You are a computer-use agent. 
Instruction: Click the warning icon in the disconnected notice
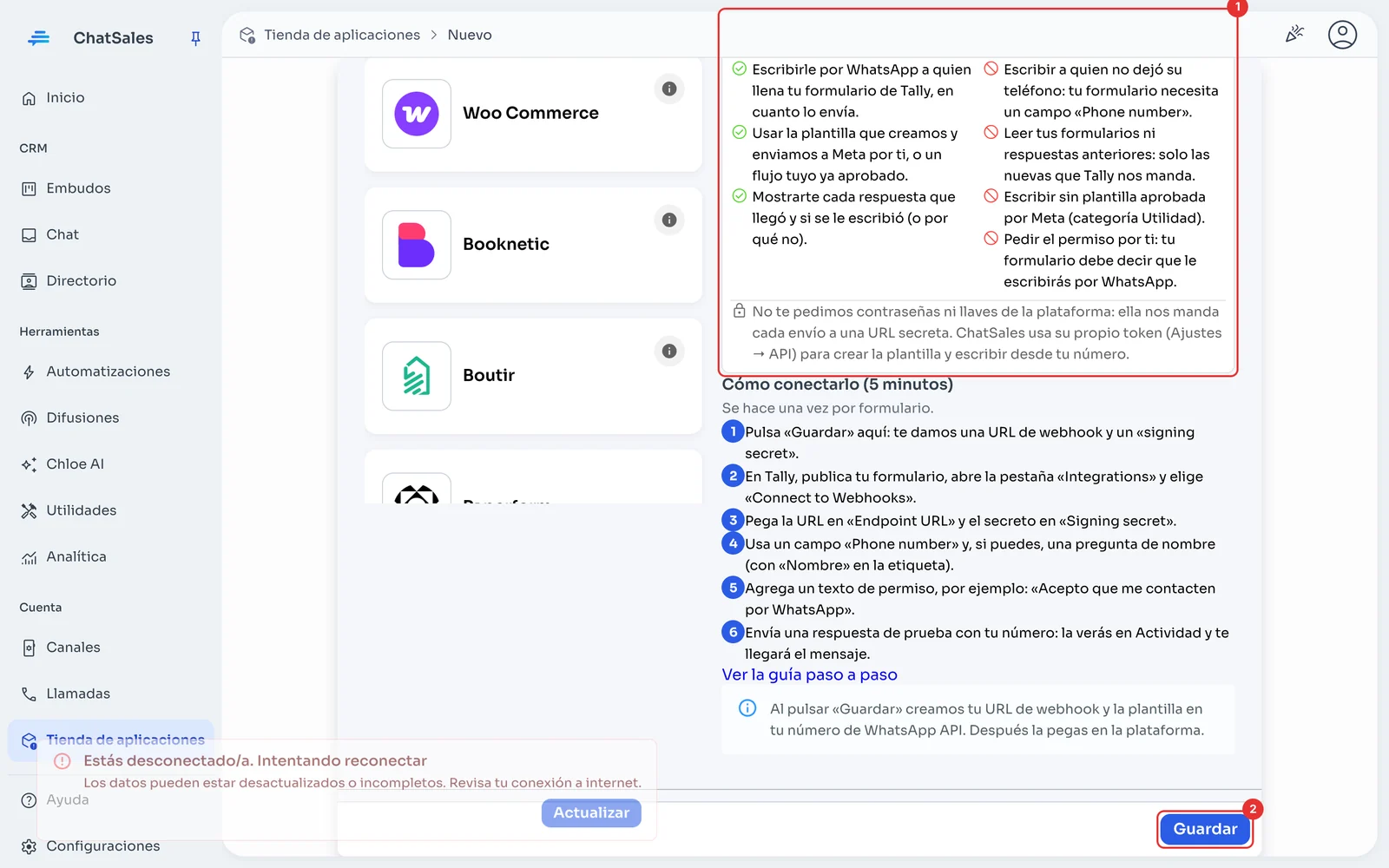63,761
